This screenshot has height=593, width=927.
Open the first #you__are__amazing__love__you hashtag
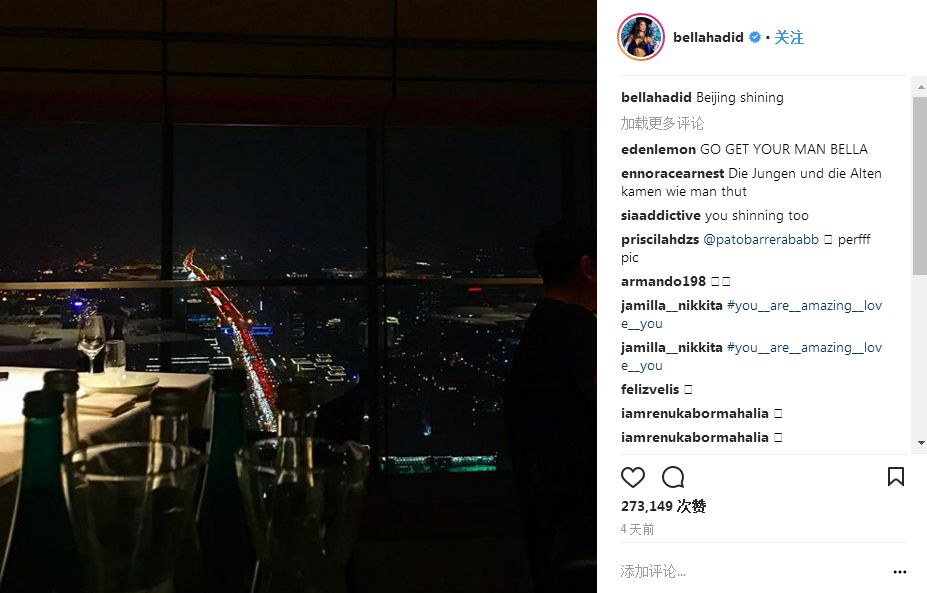point(751,315)
